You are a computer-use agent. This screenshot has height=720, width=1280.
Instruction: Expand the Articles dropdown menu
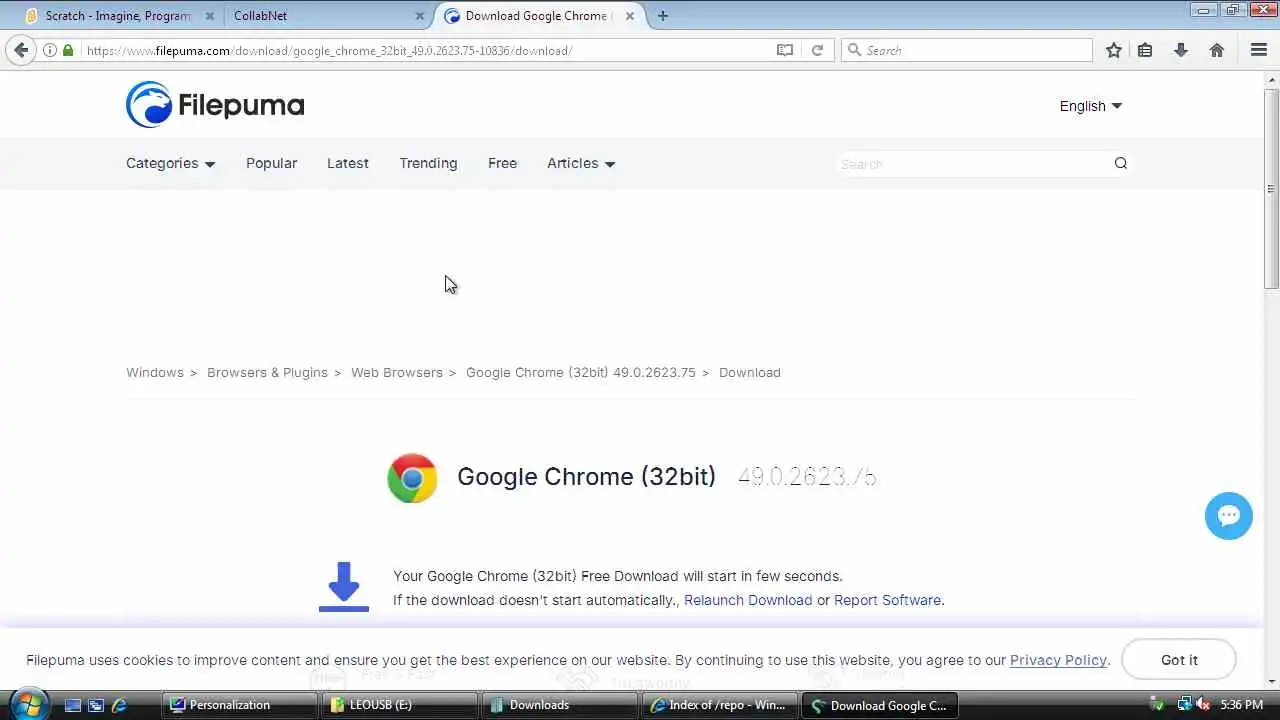pyautogui.click(x=581, y=163)
